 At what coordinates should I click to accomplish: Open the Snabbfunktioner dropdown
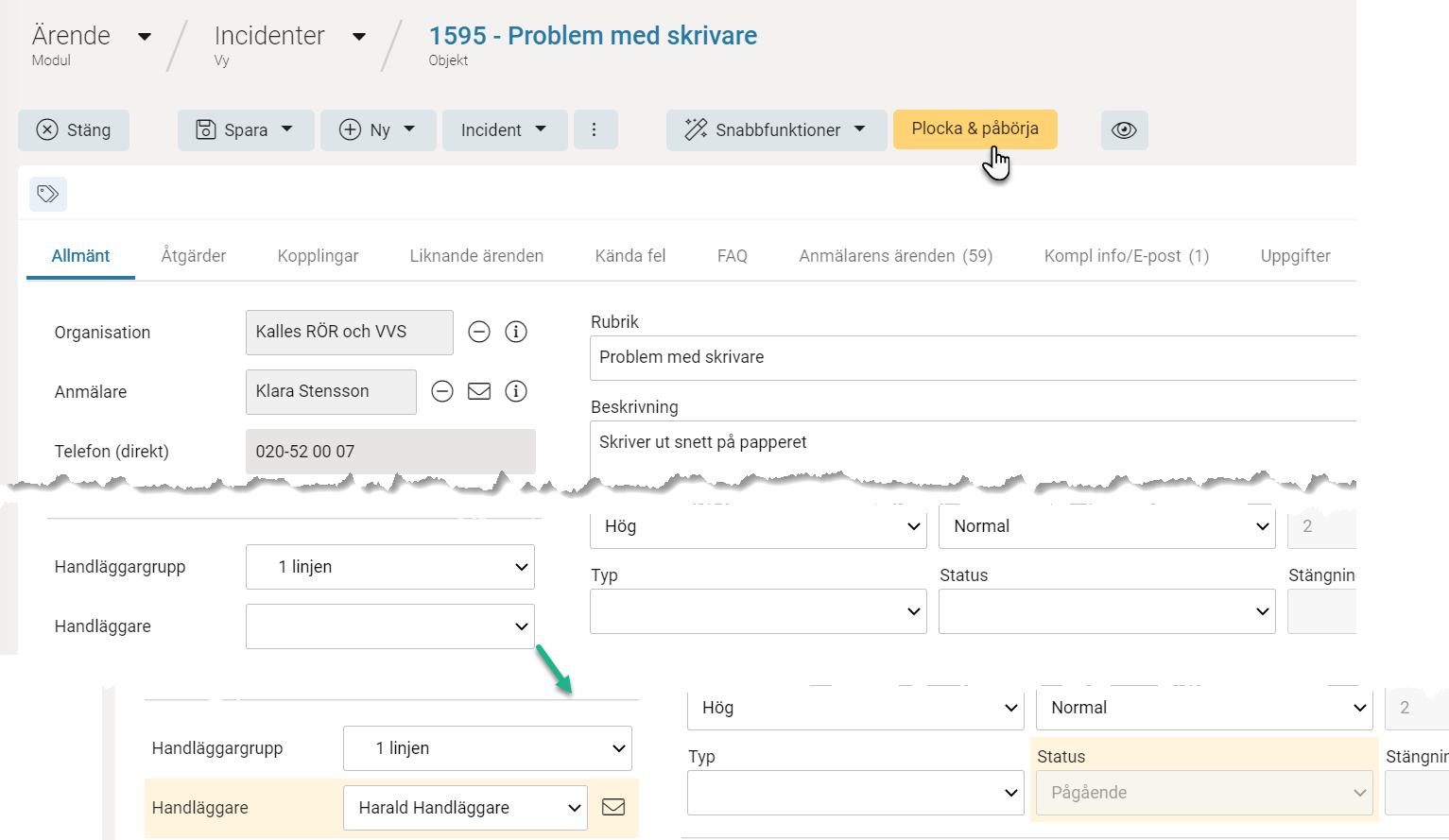pos(776,130)
